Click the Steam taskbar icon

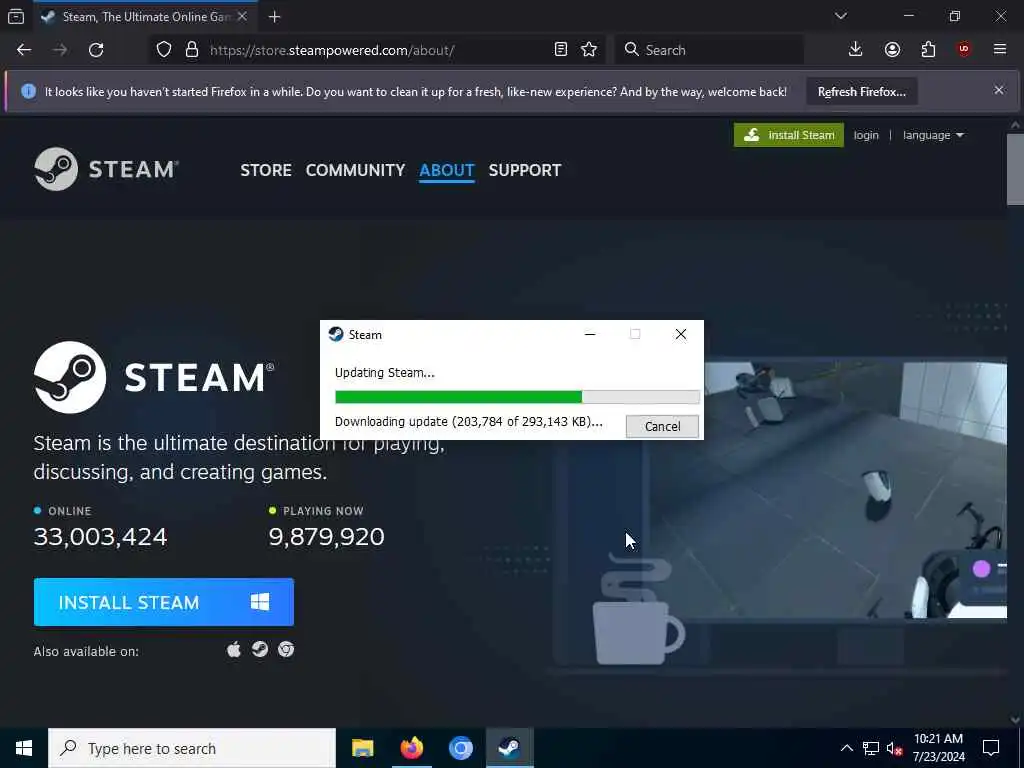coord(509,748)
